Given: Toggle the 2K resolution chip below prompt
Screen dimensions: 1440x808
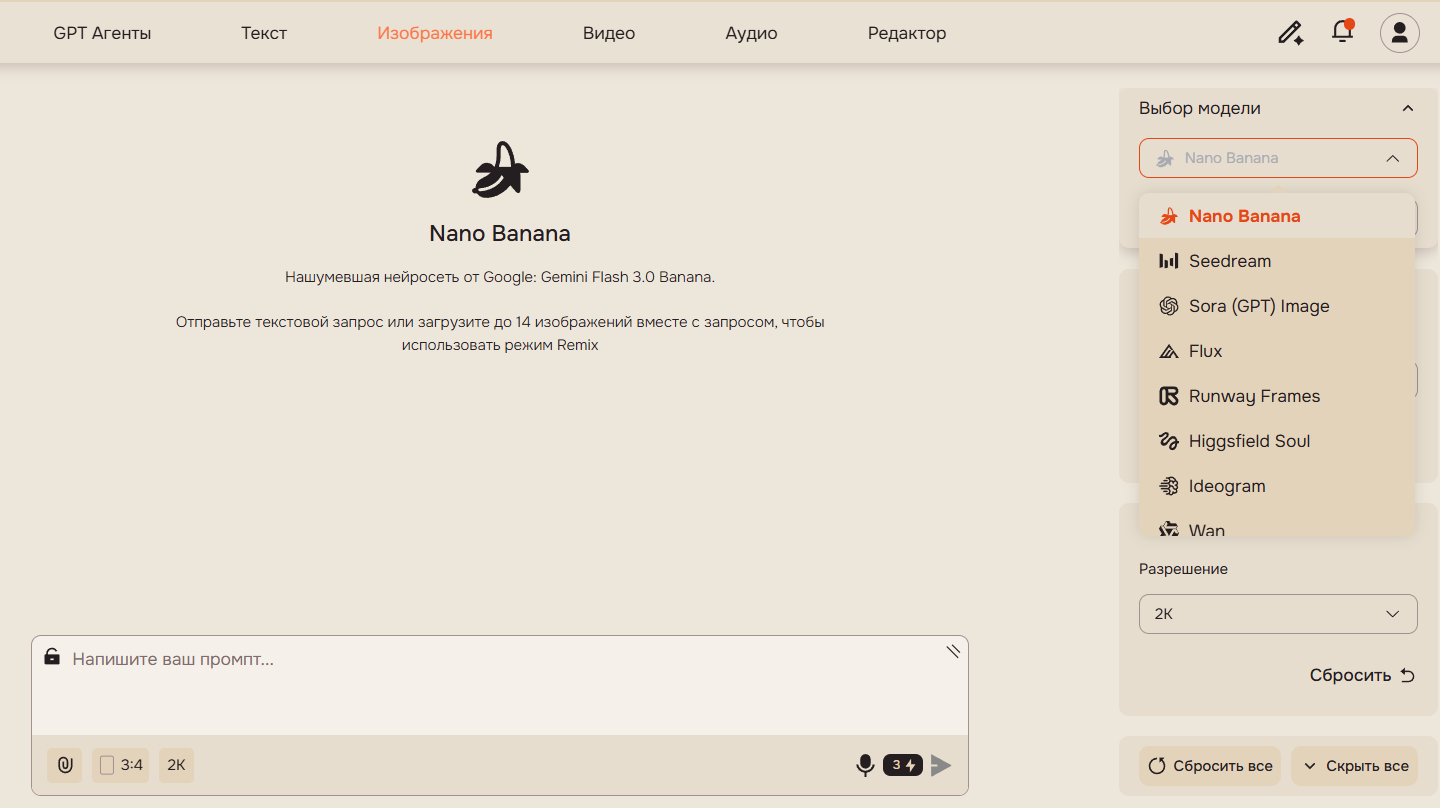Looking at the screenshot, I should tap(176, 765).
